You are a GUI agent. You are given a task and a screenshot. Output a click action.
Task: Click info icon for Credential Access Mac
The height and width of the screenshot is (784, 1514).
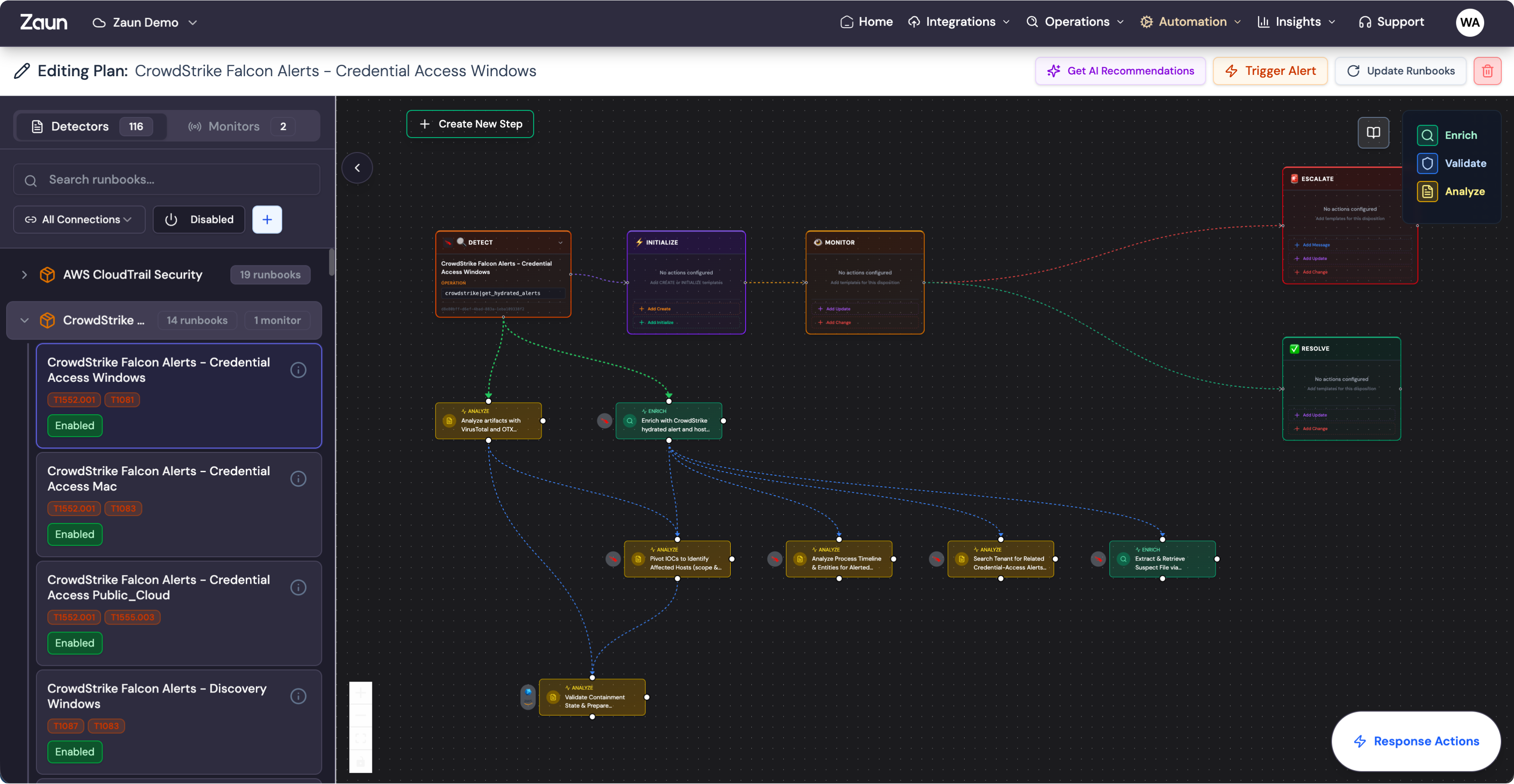pyautogui.click(x=299, y=478)
